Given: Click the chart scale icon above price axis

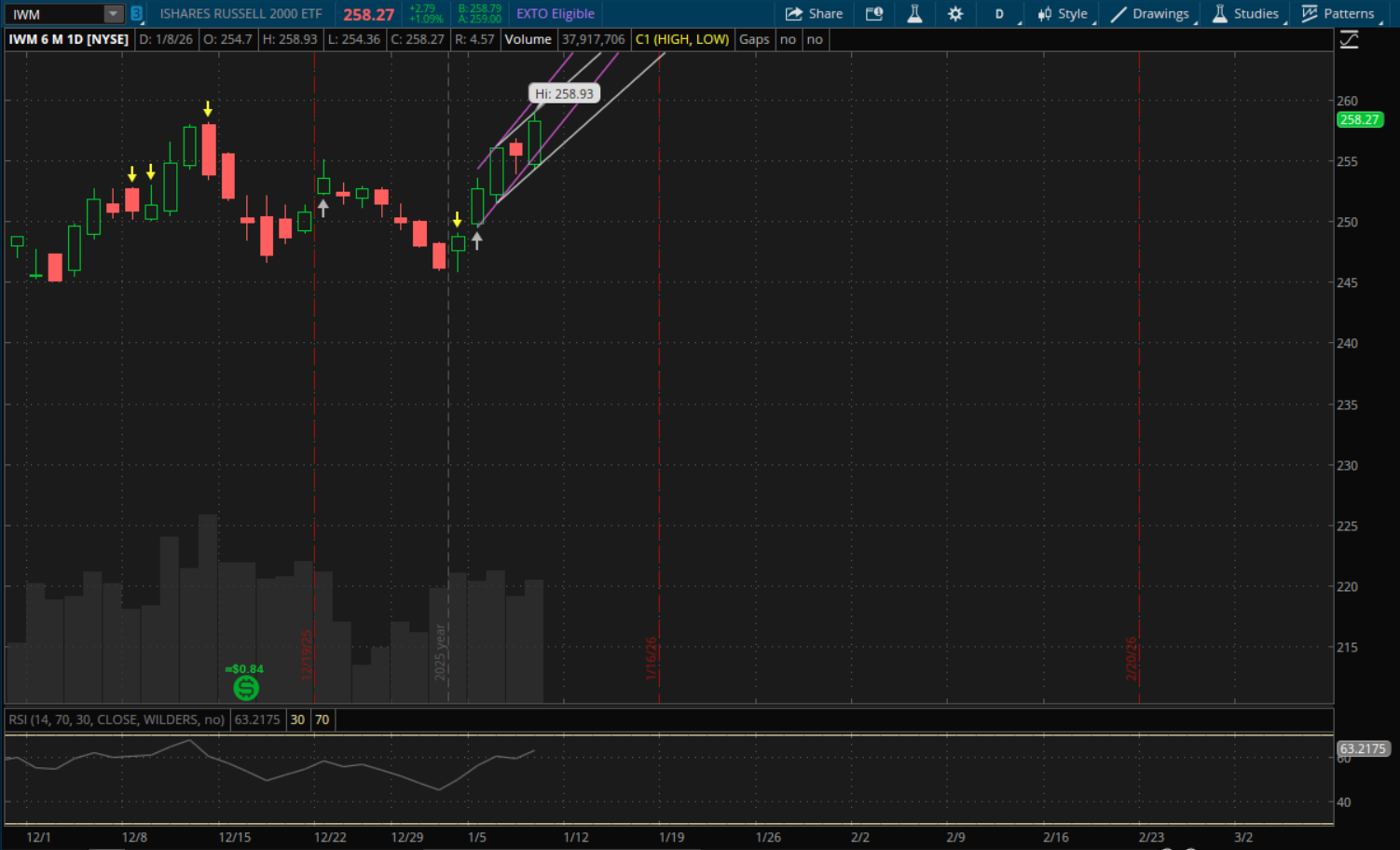Looking at the screenshot, I should 1349,40.
